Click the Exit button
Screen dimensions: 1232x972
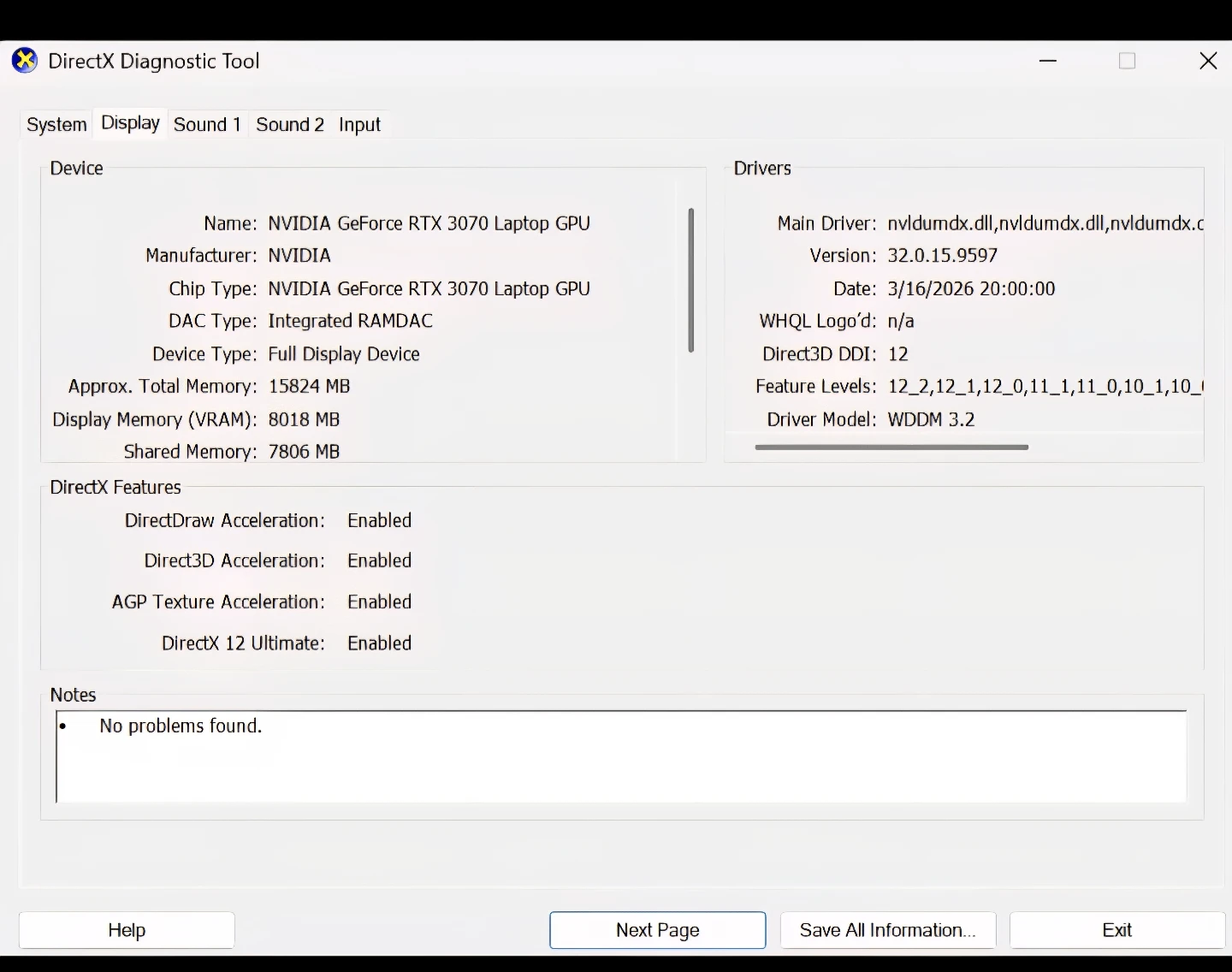[1117, 930]
